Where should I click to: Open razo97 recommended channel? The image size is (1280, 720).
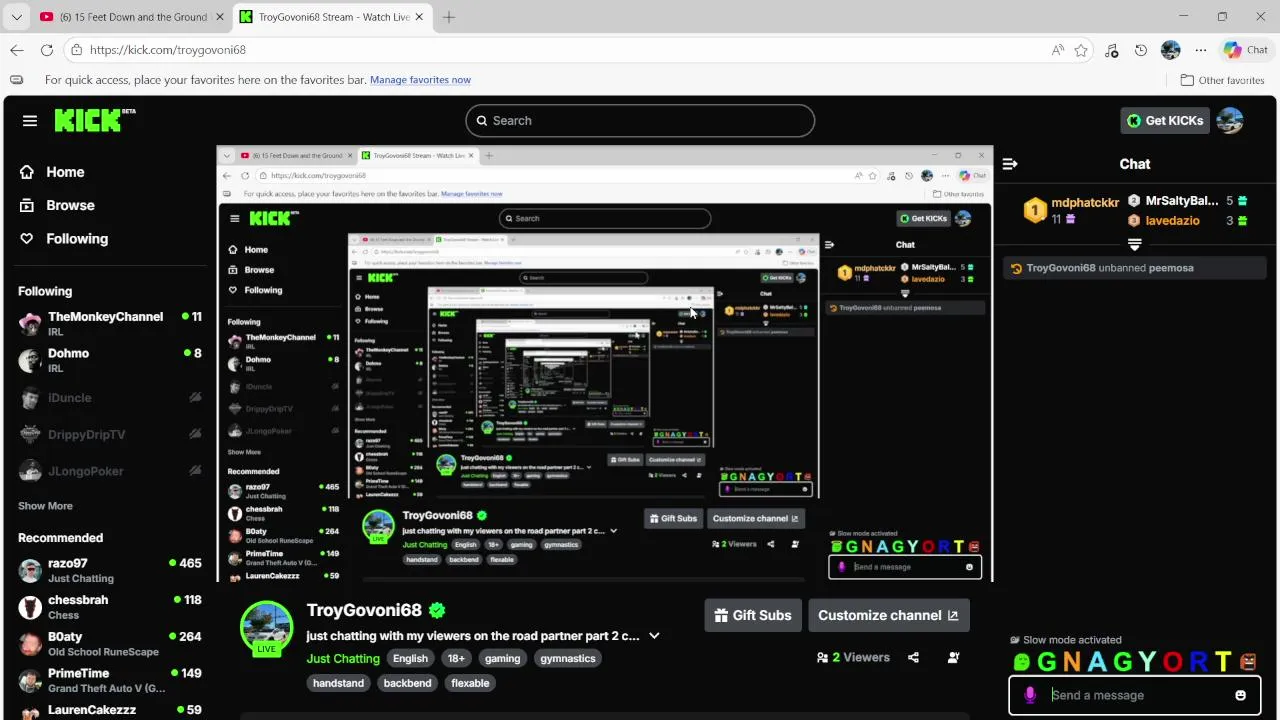coord(110,570)
